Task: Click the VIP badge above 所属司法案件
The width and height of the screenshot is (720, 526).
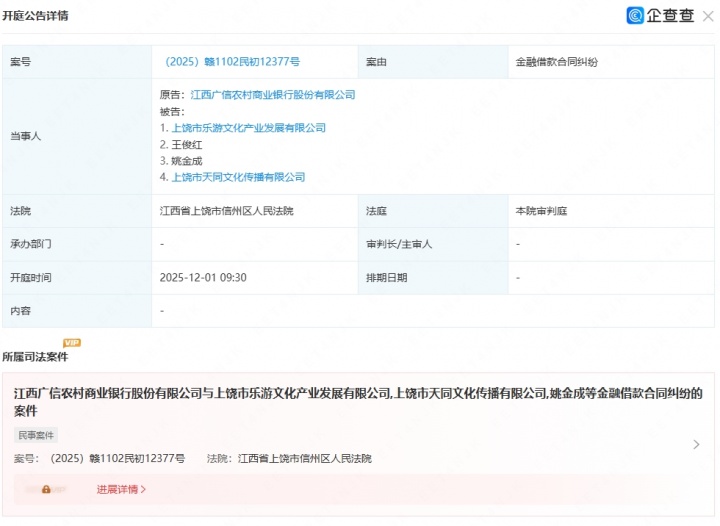Action: pyautogui.click(x=72, y=342)
